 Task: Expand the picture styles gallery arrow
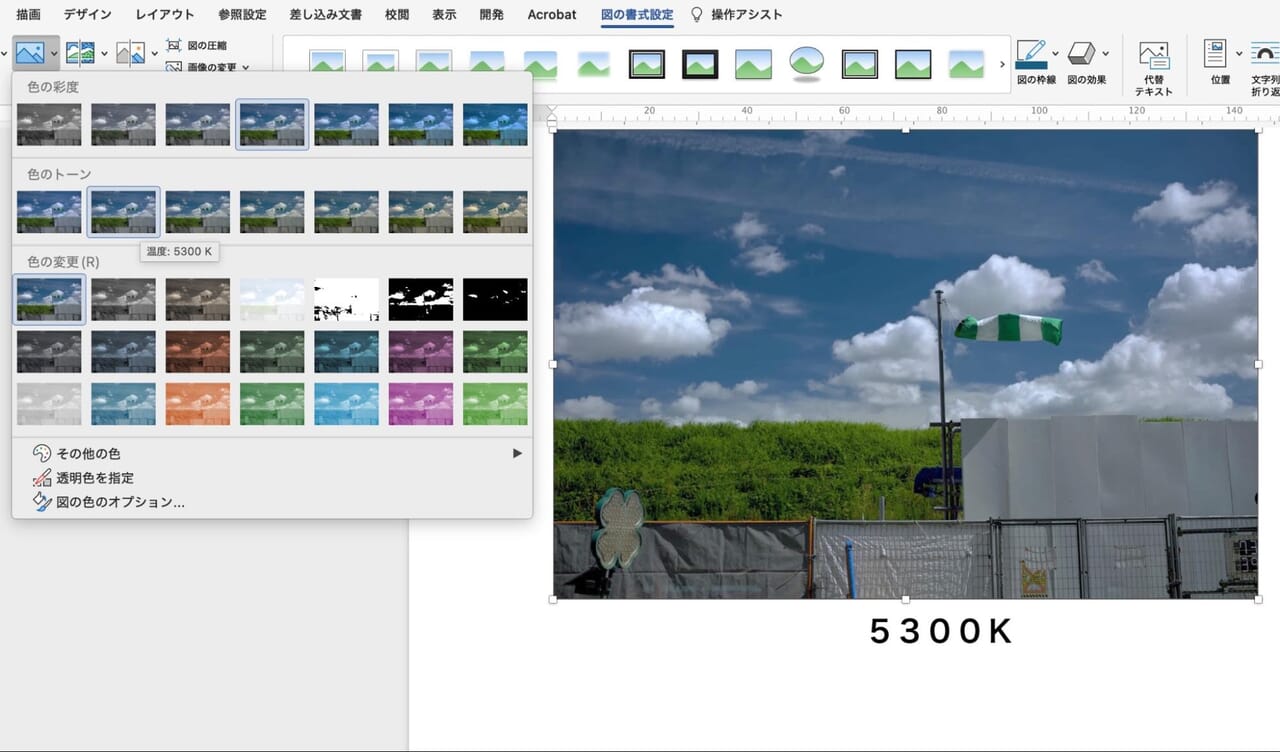point(1002,65)
